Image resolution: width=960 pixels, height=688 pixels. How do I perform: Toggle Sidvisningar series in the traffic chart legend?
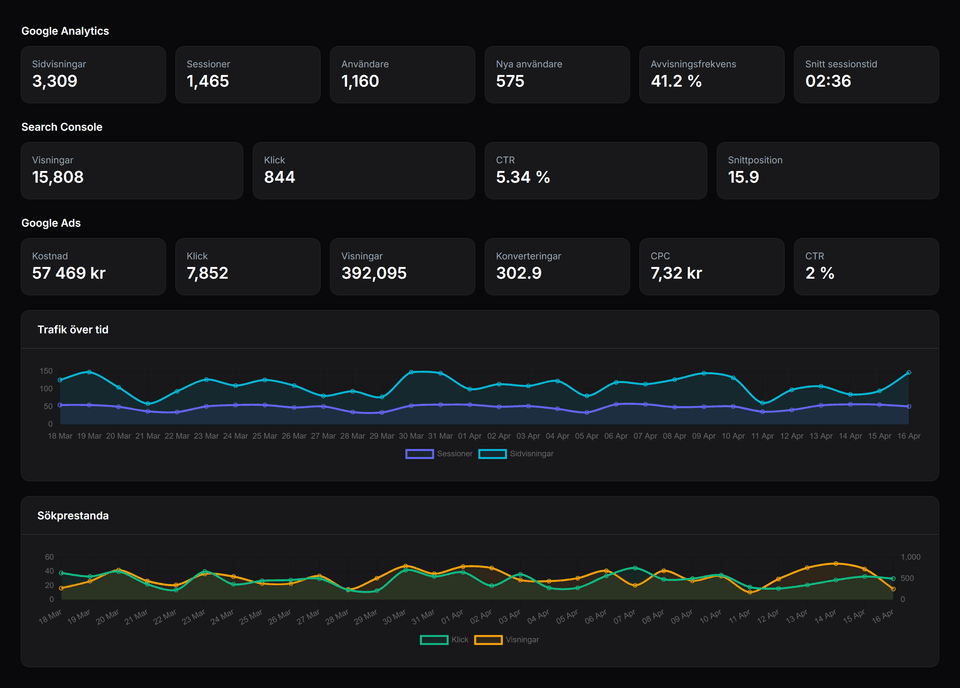click(516, 454)
